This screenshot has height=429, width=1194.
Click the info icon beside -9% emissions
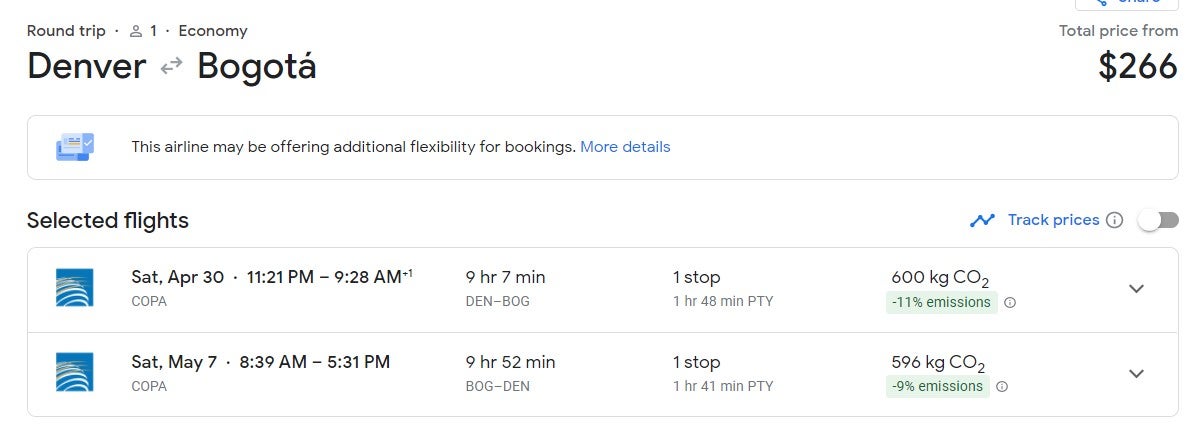click(1002, 386)
